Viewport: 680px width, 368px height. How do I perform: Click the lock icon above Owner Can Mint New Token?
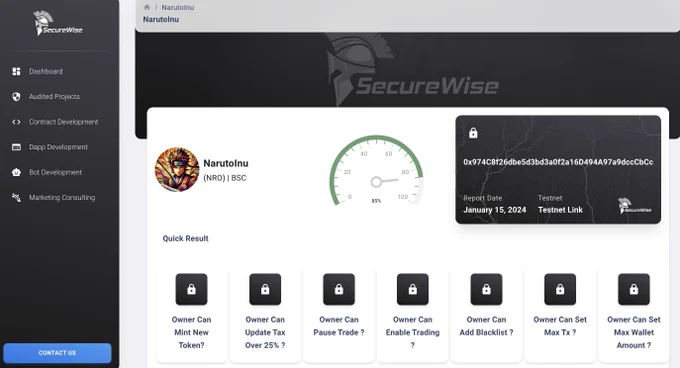tap(191, 289)
